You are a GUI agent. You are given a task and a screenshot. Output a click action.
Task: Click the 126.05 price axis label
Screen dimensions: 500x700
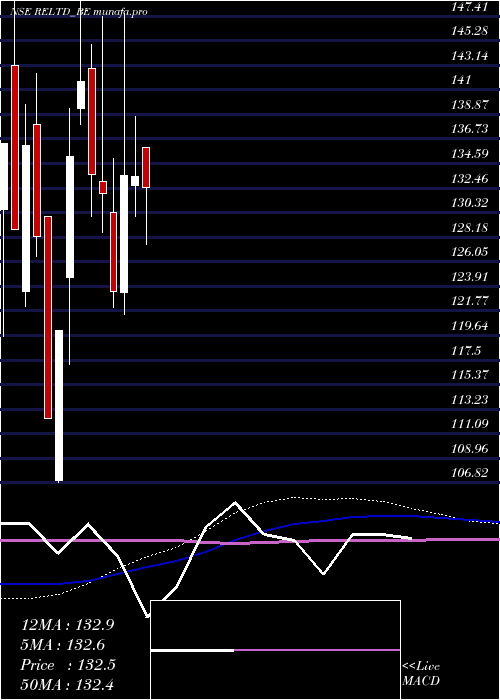click(469, 252)
